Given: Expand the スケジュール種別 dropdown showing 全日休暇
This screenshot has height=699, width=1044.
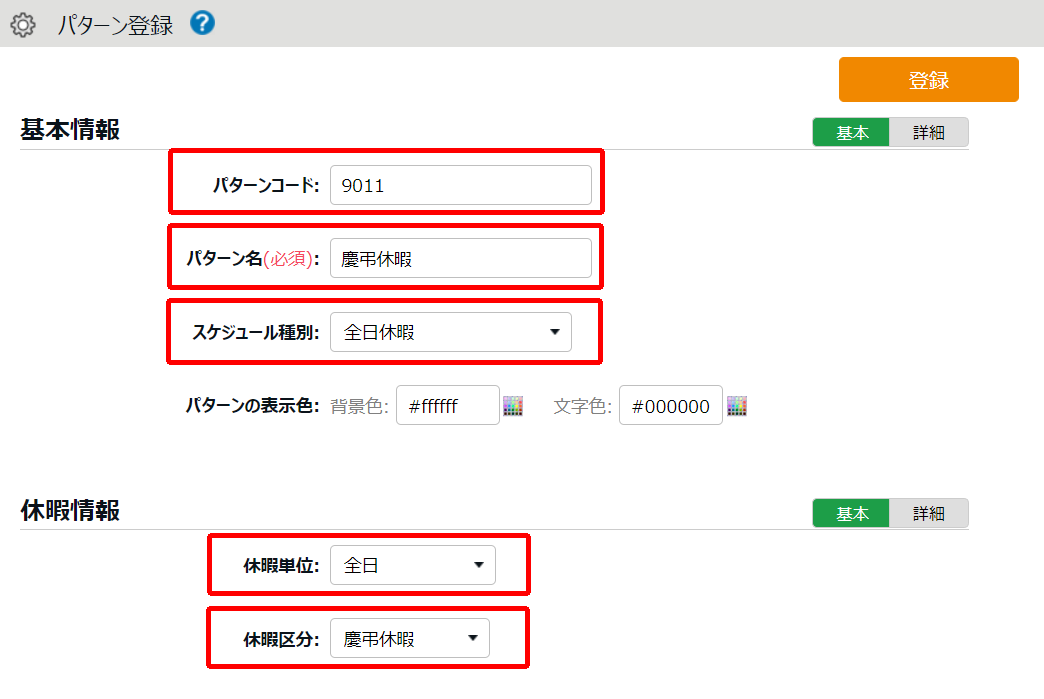Looking at the screenshot, I should pyautogui.click(x=451, y=333).
